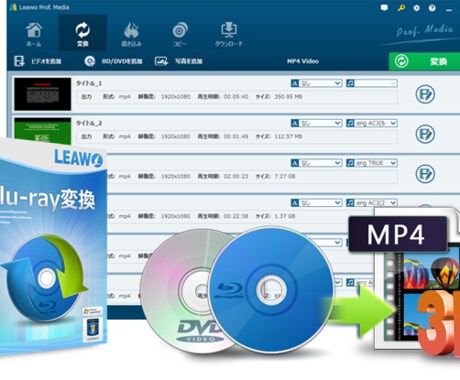The image size is (460, 380).
Task: Start conversion with green 変換 button
Action: [x=424, y=61]
